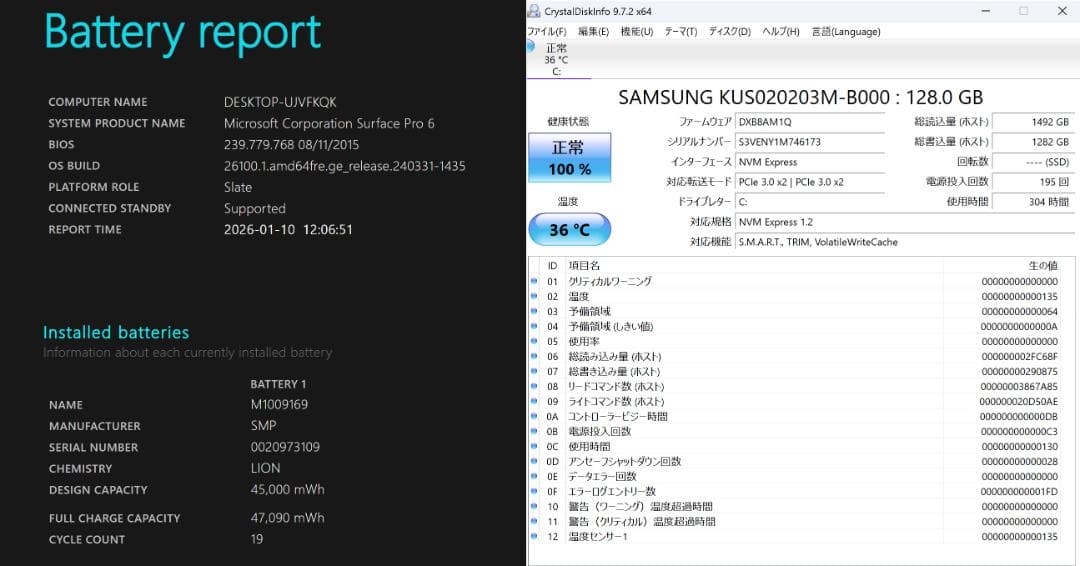Select Microsoft Corporation Surface Pro 6 text
Image resolution: width=1080 pixels, height=566 pixels.
(x=329, y=123)
